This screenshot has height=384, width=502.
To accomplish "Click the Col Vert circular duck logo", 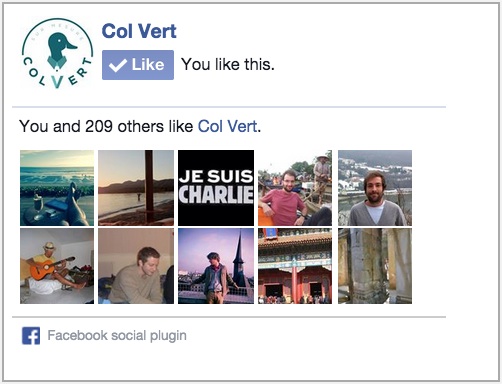I will [57, 54].
